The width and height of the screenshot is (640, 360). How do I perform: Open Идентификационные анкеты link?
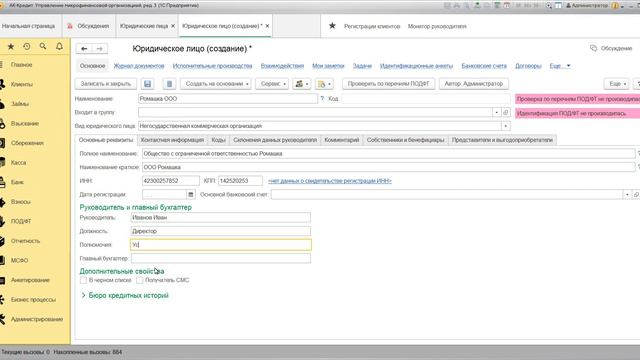416,66
